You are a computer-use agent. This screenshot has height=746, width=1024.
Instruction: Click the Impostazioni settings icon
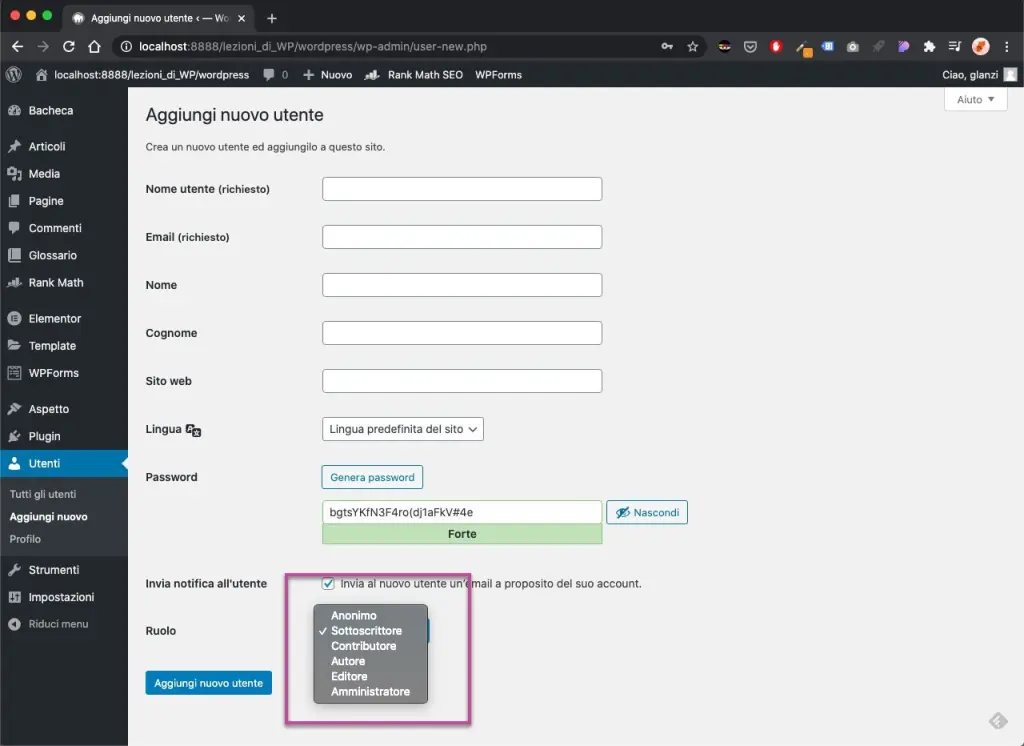click(14, 597)
